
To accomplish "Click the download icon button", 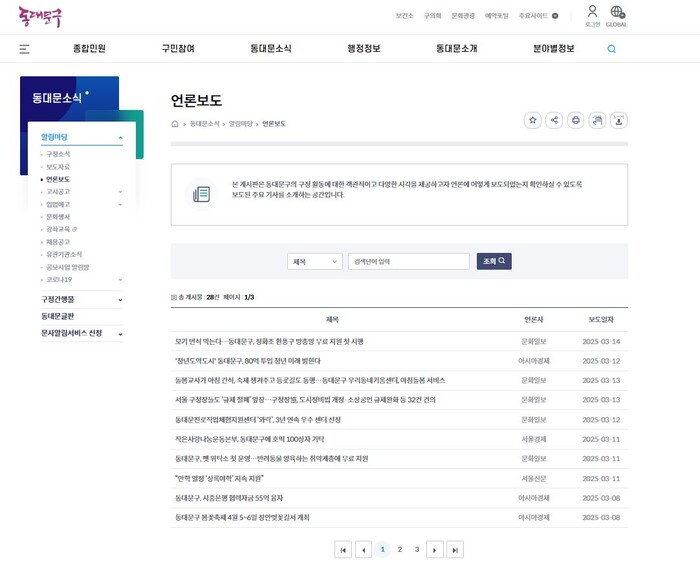I will [x=619, y=120].
